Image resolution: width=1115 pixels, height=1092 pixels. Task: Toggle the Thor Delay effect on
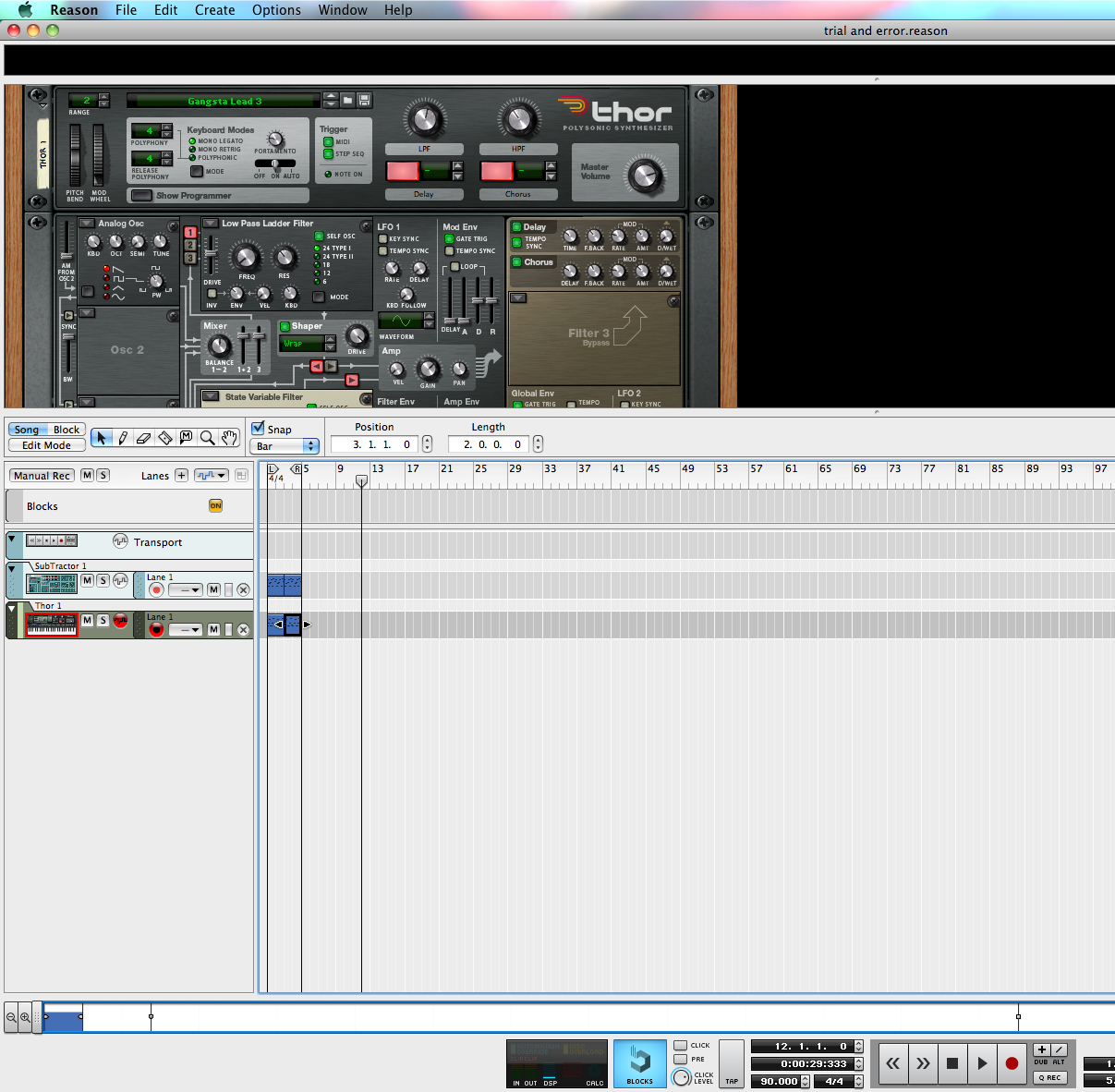click(517, 226)
